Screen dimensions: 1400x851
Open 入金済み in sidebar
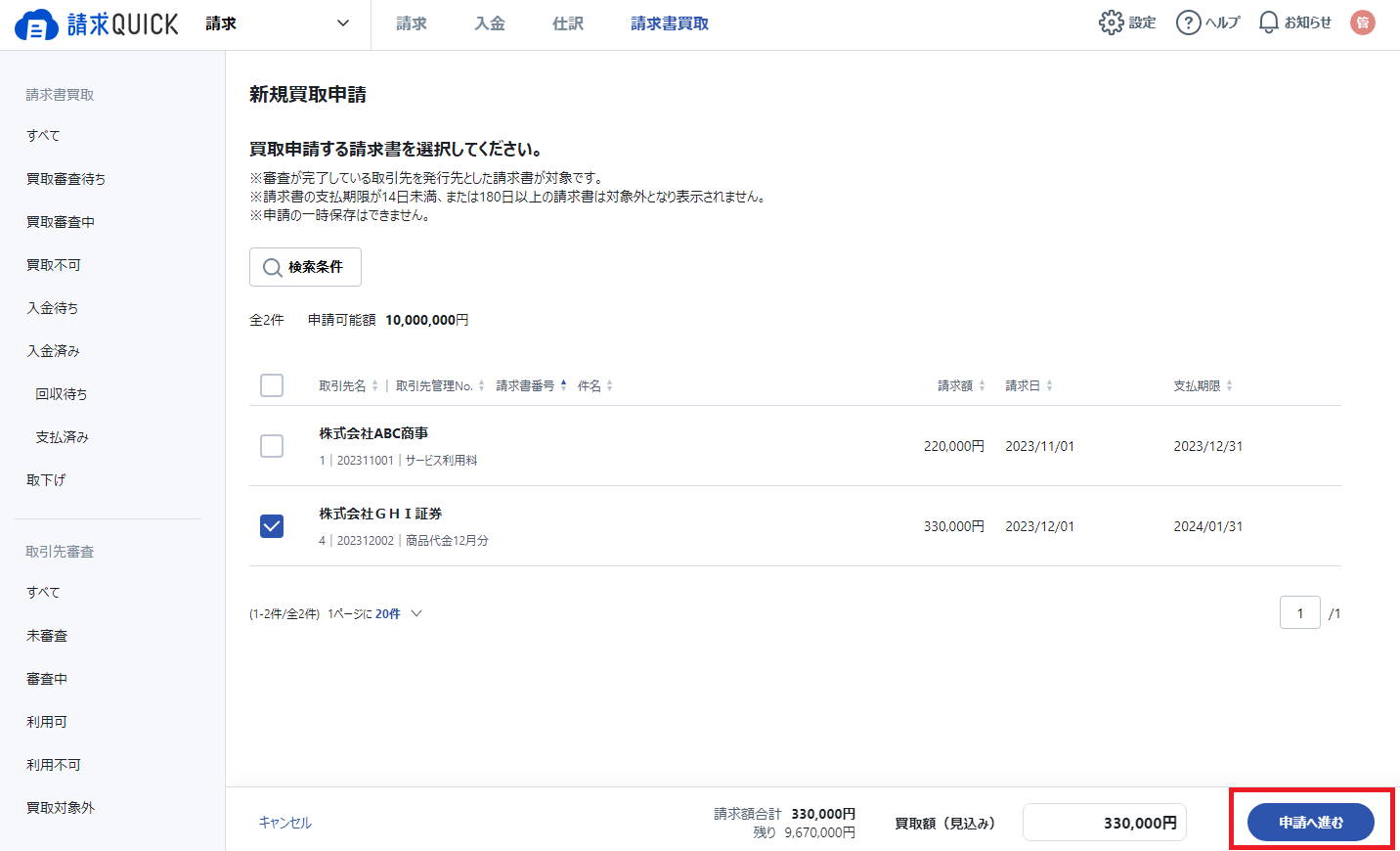point(54,351)
